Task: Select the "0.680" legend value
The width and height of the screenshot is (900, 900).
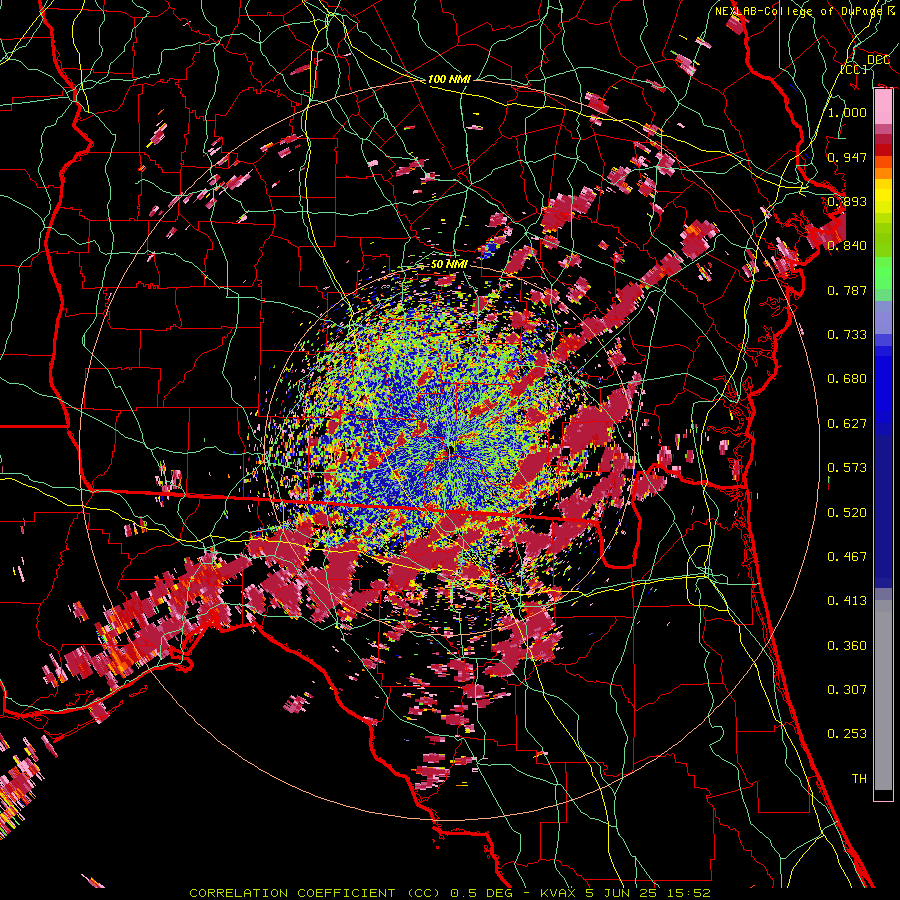Action: (x=847, y=379)
